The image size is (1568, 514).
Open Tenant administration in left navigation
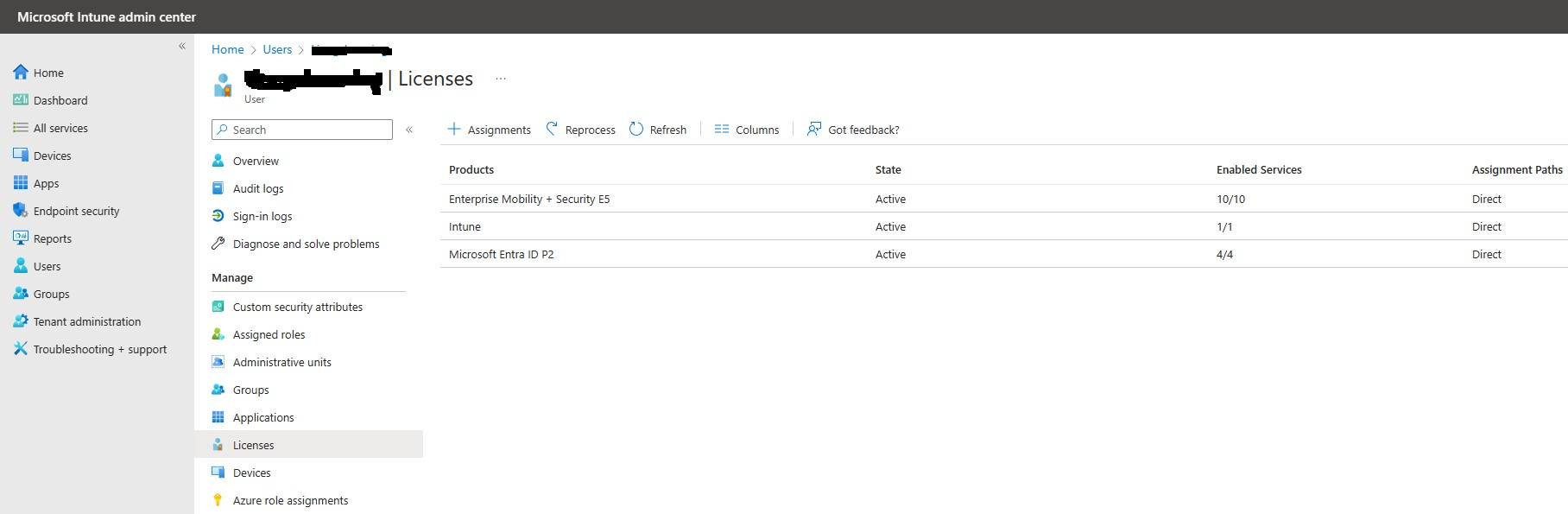(x=87, y=321)
